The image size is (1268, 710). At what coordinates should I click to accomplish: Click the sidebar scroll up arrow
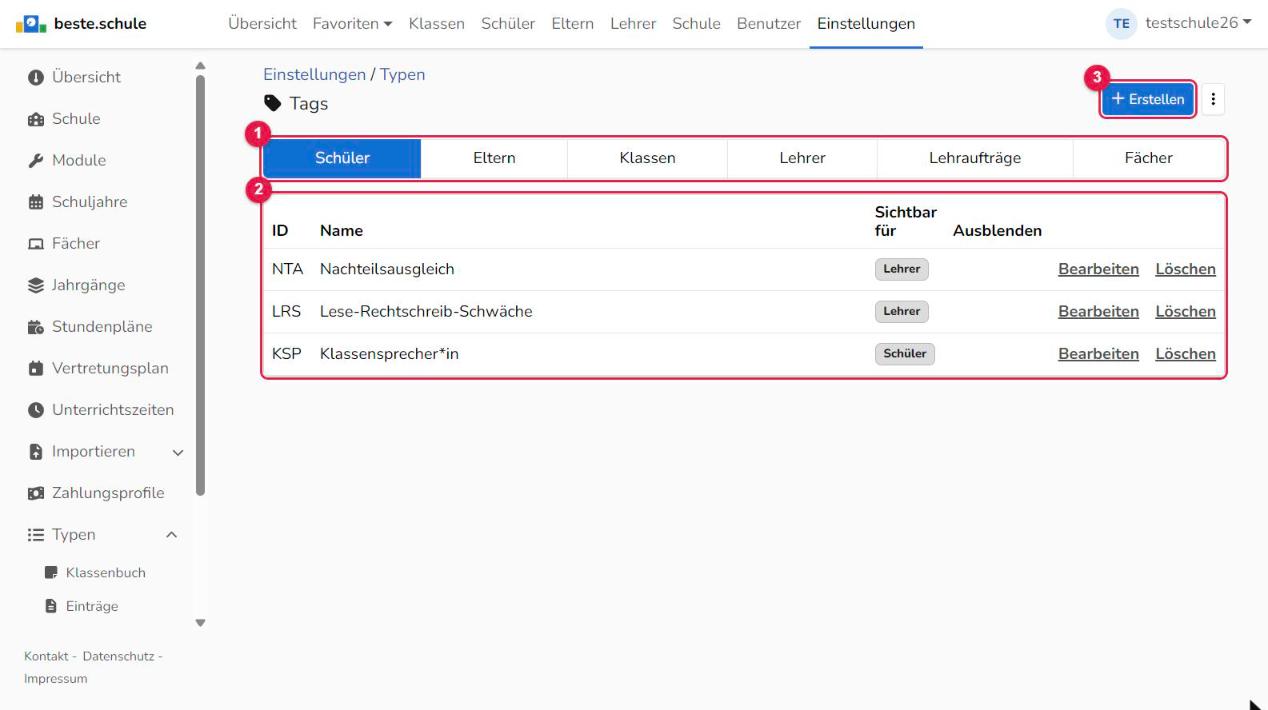200,66
